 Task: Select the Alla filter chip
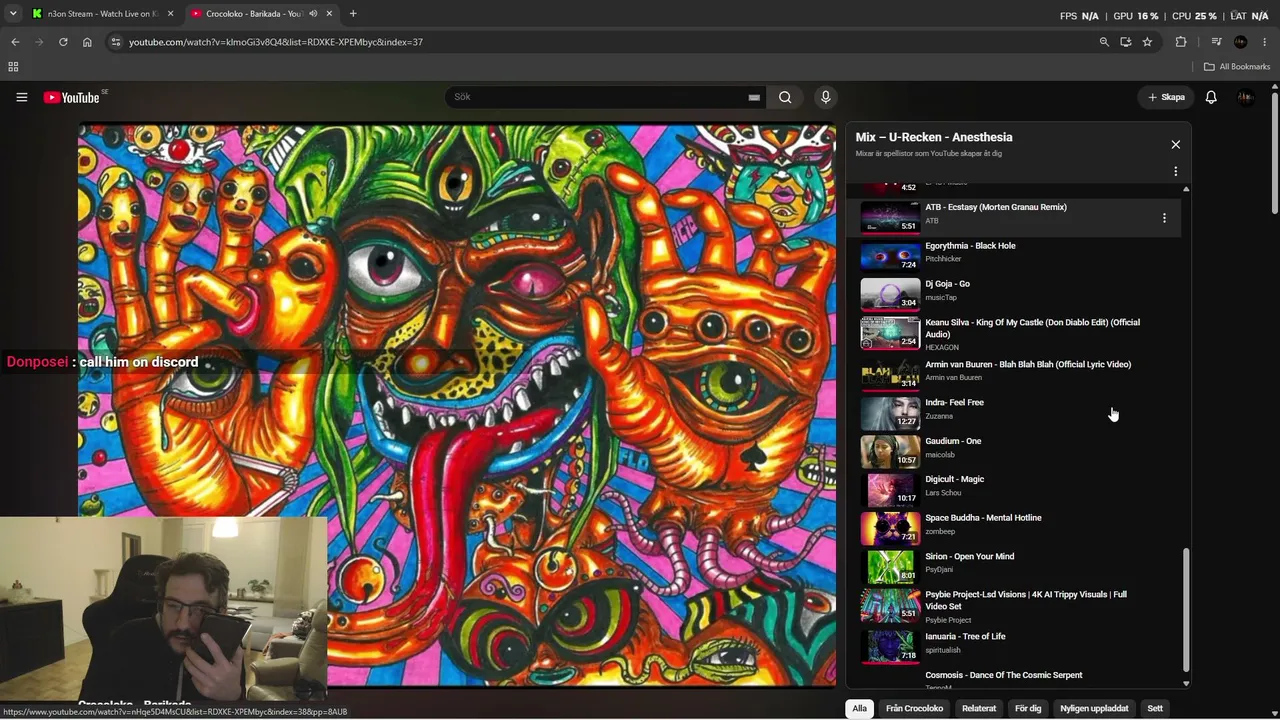pos(859,708)
